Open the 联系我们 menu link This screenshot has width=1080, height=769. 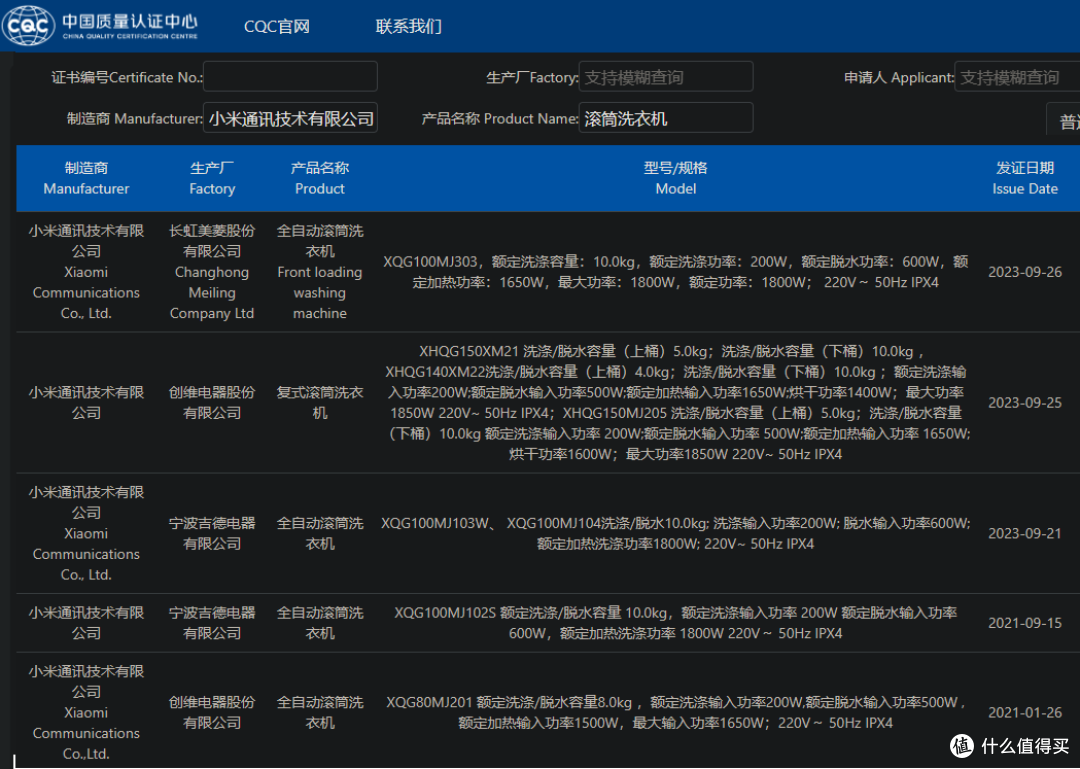pos(408,26)
